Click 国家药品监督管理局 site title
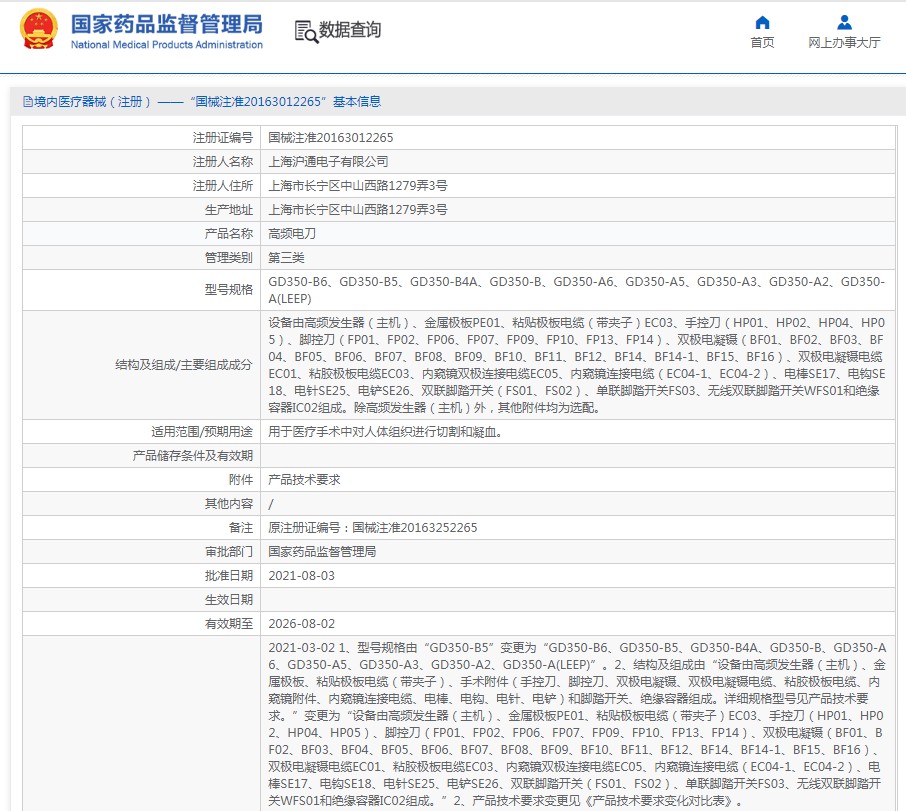This screenshot has width=906, height=811. pos(166,24)
